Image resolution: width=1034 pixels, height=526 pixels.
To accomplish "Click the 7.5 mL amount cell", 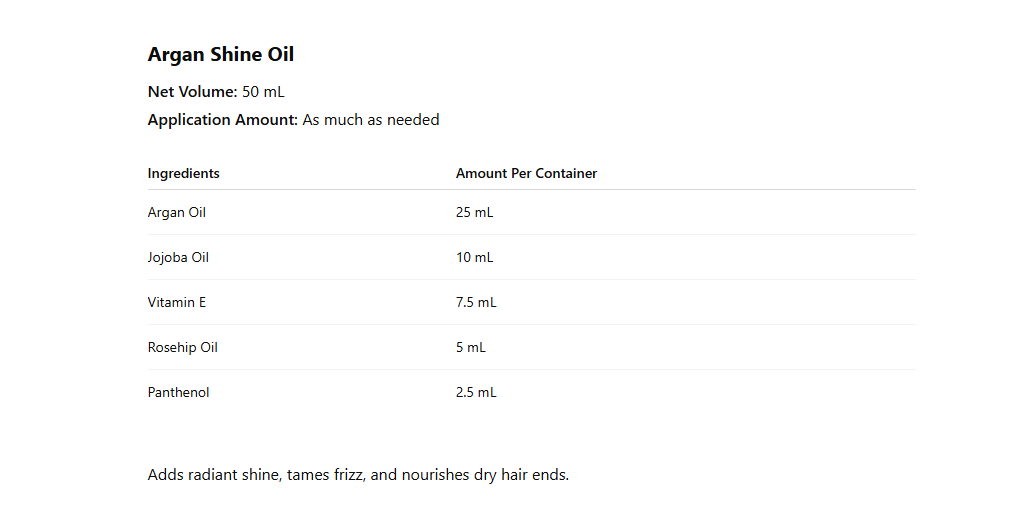I will [x=476, y=302].
